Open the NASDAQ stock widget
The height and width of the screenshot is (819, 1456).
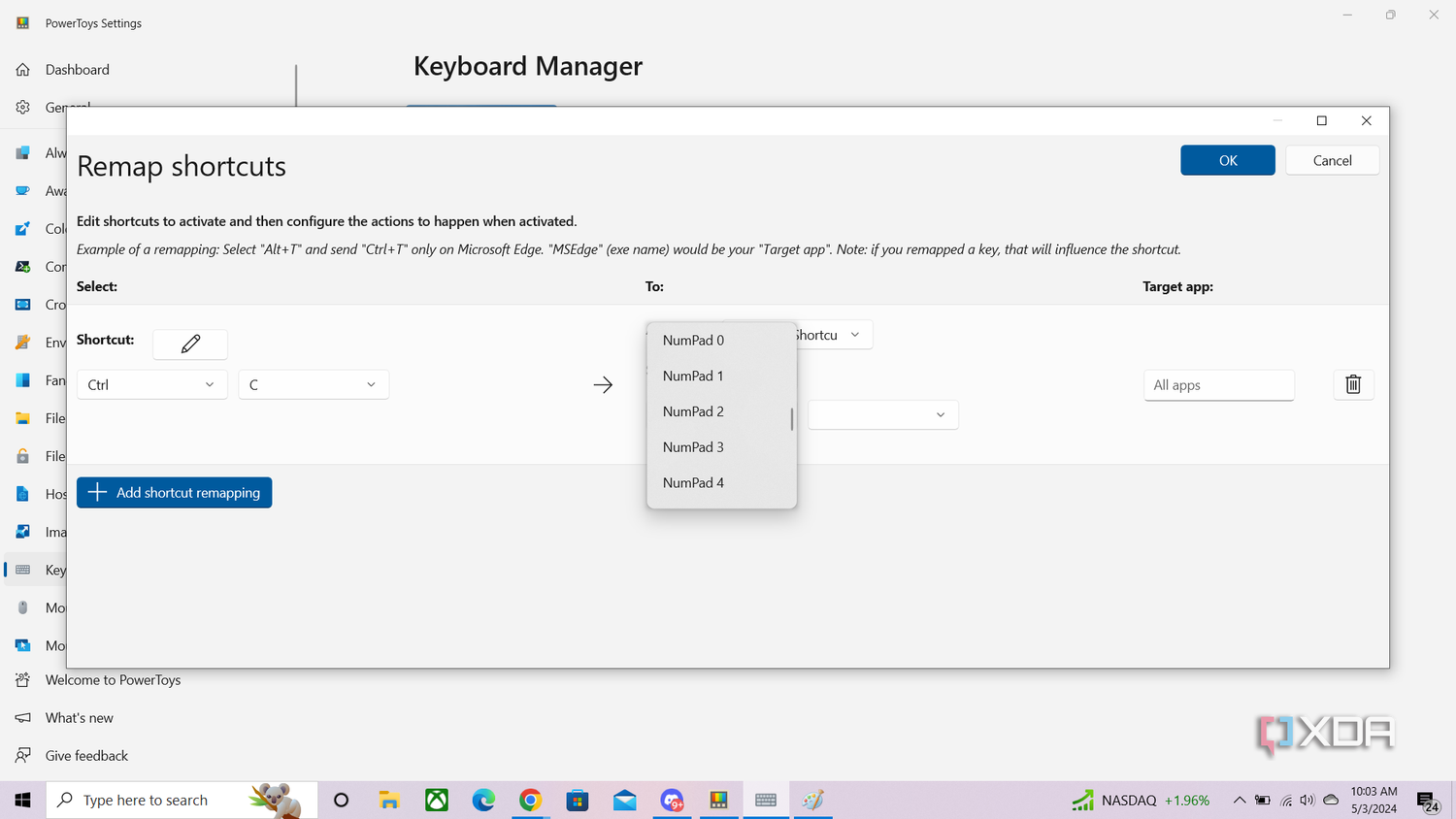click(x=1141, y=801)
